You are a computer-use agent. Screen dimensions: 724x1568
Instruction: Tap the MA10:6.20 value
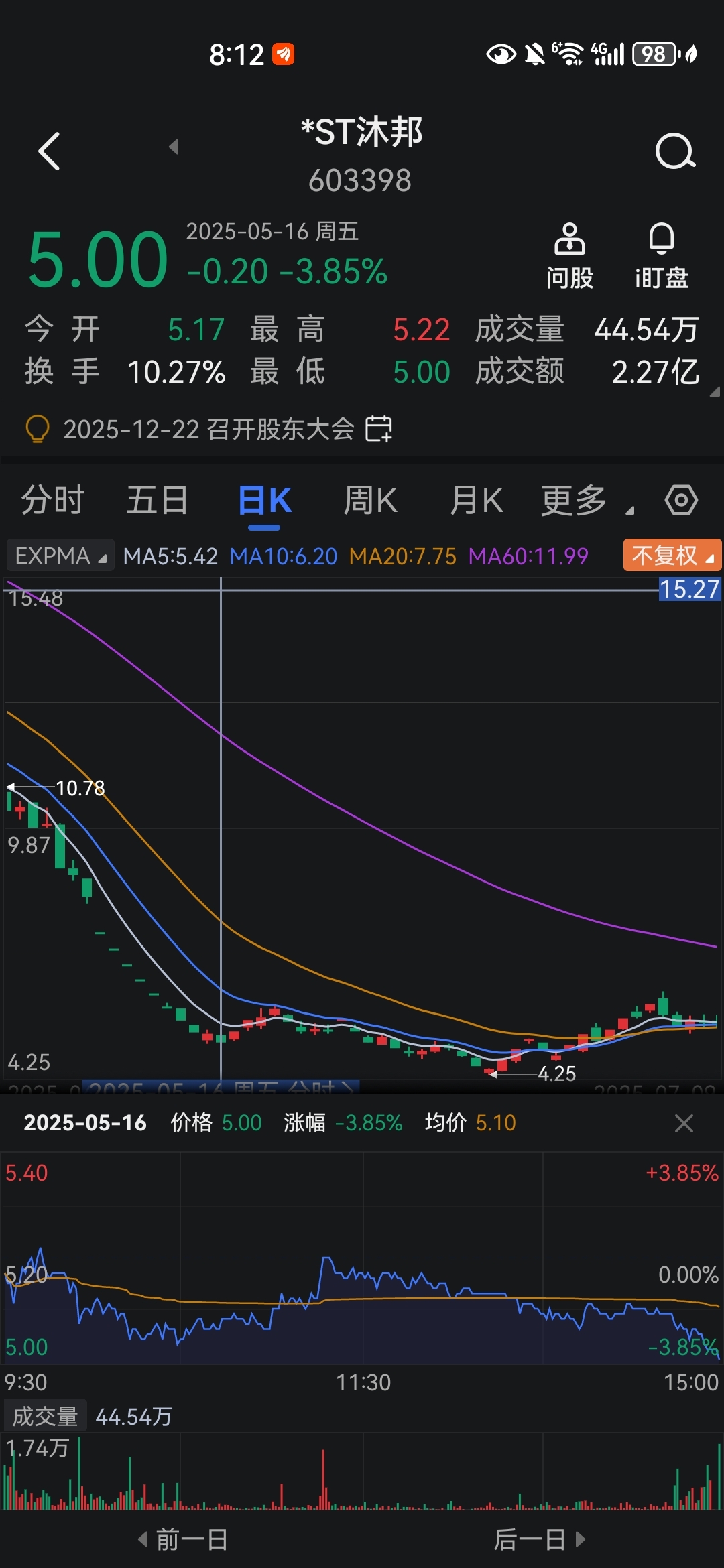(284, 556)
